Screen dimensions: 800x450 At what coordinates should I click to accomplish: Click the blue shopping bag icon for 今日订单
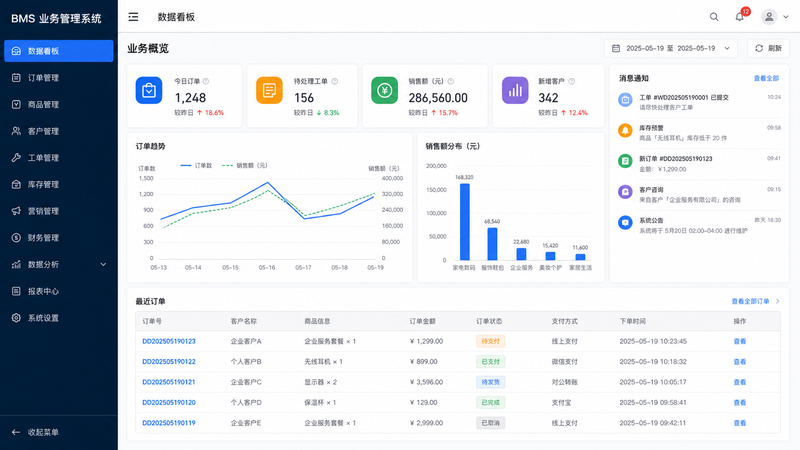(x=149, y=90)
